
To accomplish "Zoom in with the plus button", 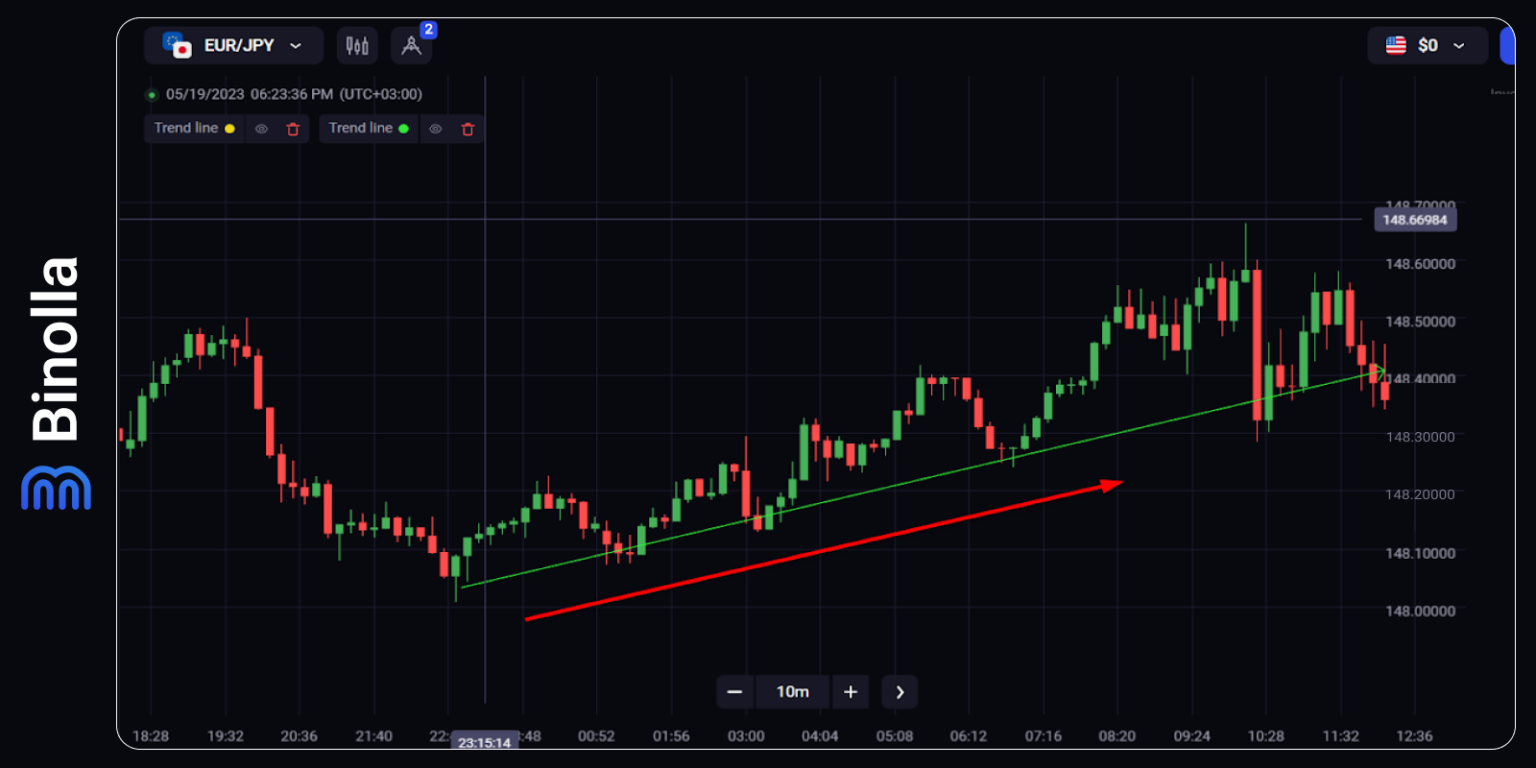I will point(851,692).
